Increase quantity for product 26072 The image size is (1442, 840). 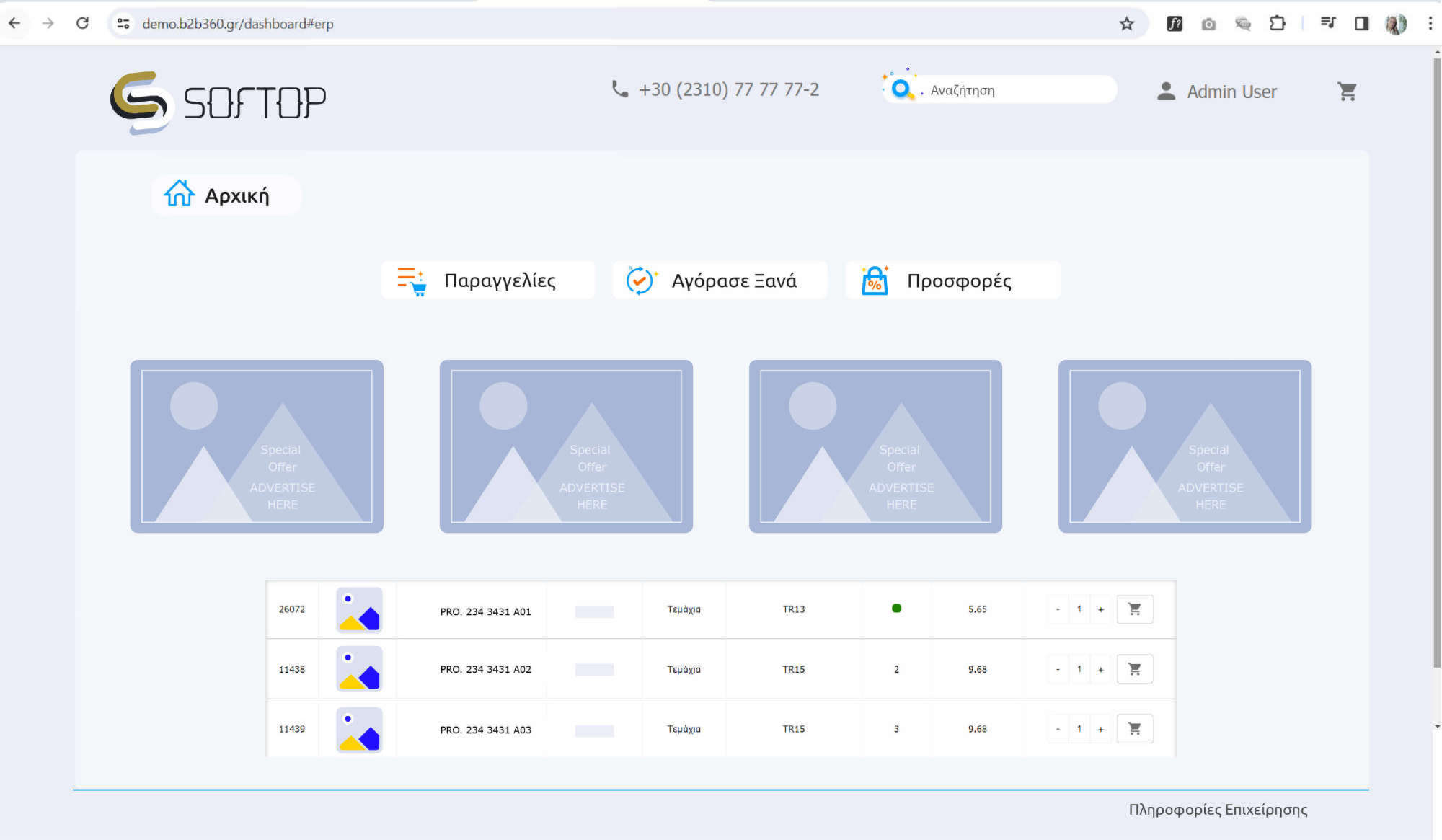1100,609
